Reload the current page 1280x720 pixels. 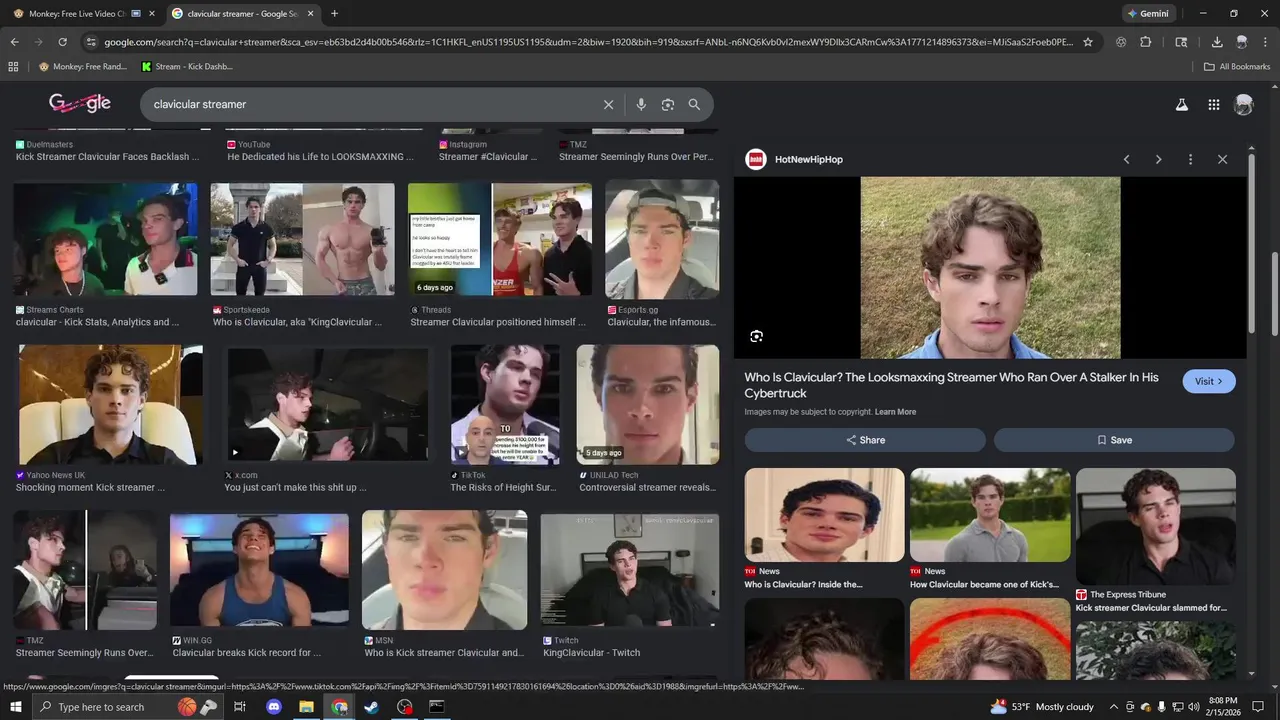tap(62, 42)
